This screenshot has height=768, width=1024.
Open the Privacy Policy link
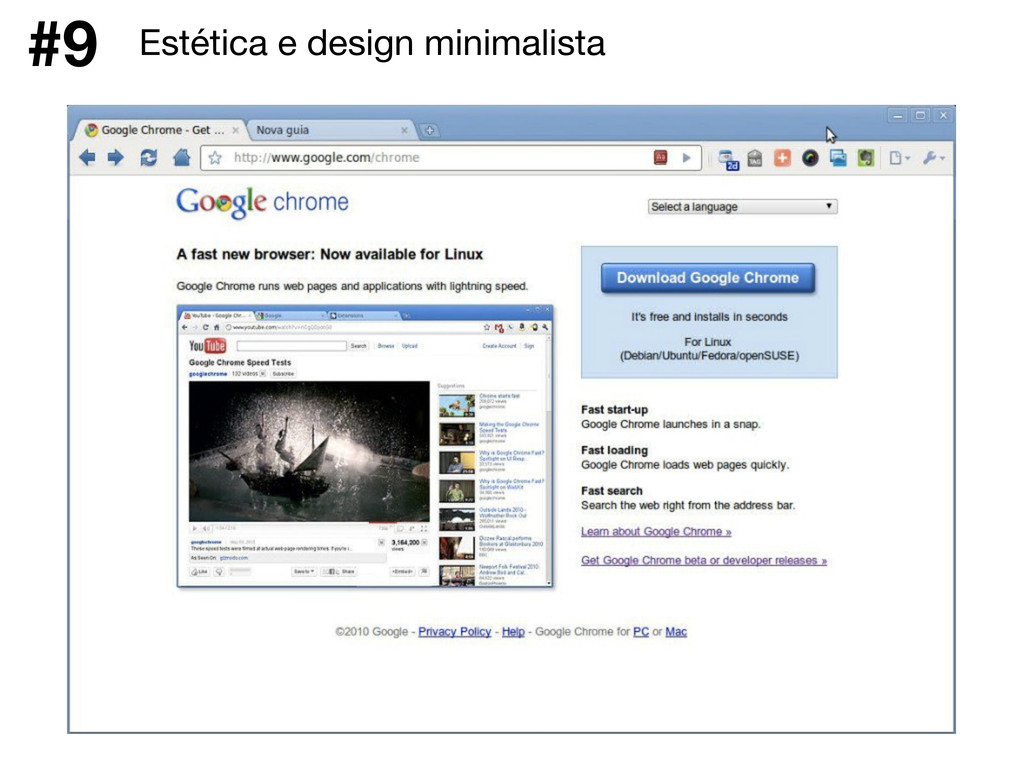(x=455, y=632)
